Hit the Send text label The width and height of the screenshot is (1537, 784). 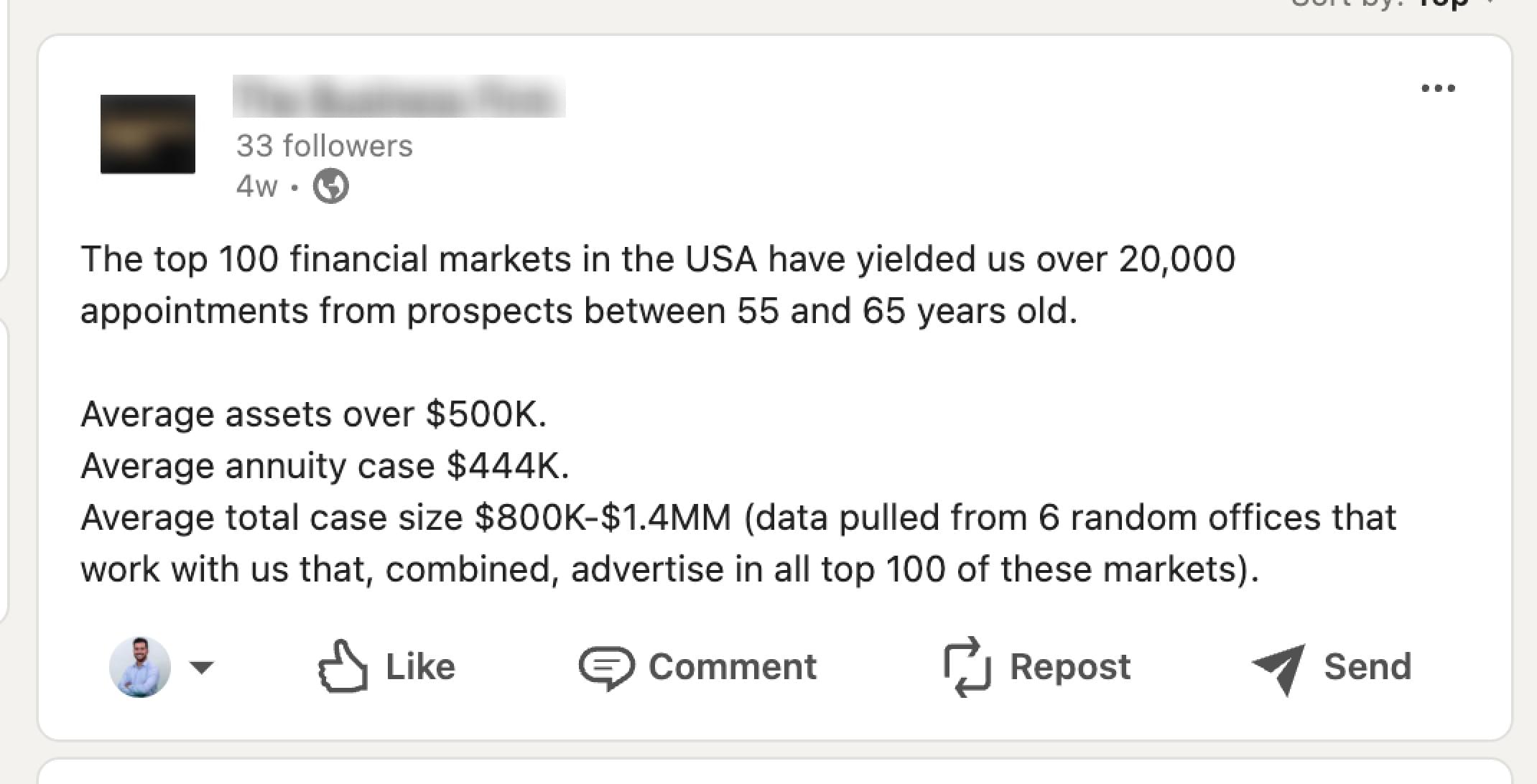click(x=1367, y=667)
